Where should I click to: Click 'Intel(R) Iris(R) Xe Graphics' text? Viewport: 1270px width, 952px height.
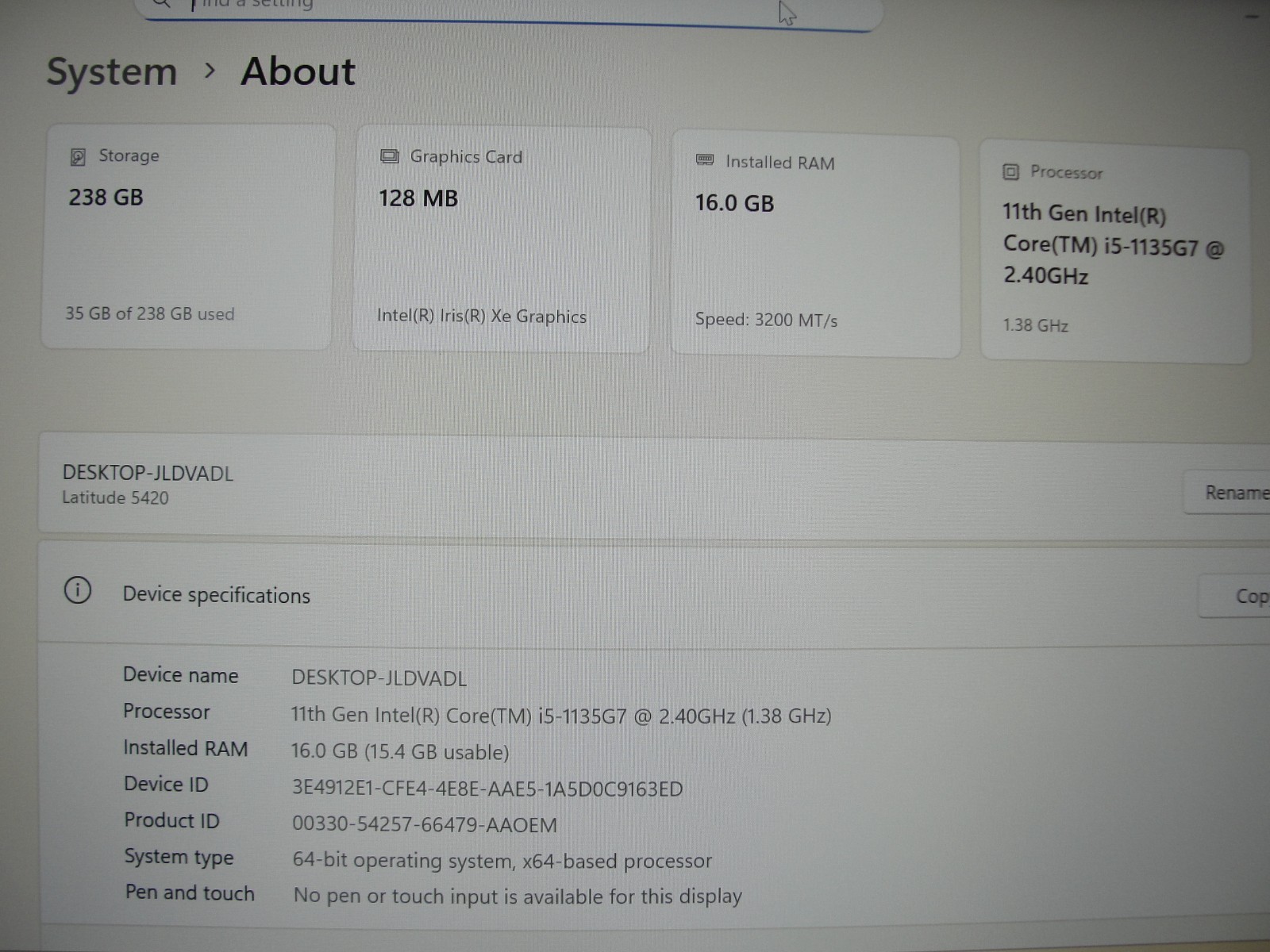coord(482,316)
